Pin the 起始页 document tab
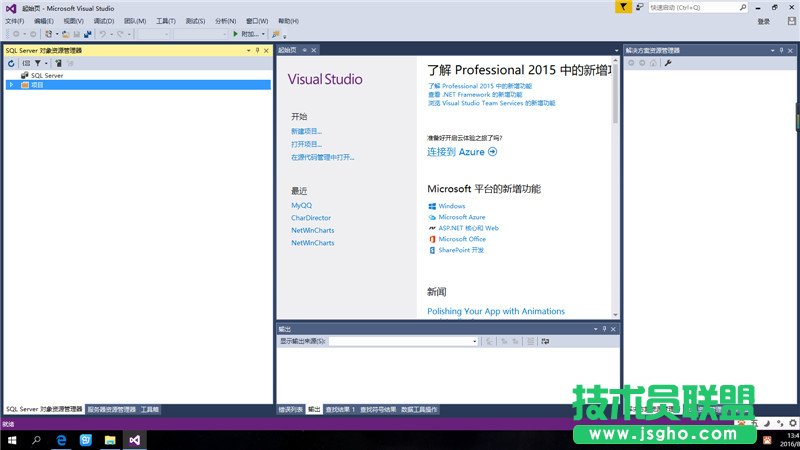Viewport: 800px width, 450px height. 305,50
